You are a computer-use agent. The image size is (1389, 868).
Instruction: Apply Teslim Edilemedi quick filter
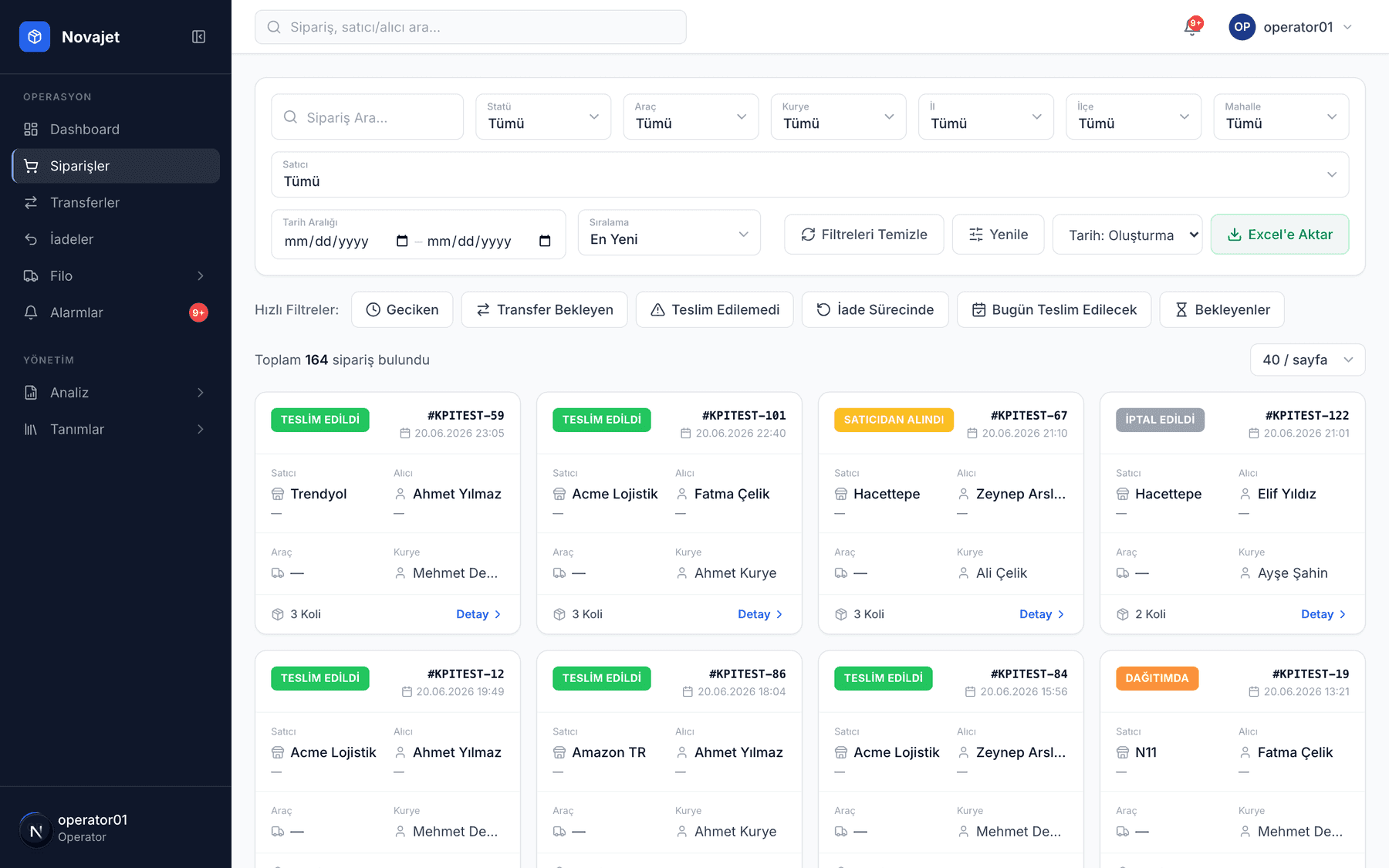click(715, 309)
